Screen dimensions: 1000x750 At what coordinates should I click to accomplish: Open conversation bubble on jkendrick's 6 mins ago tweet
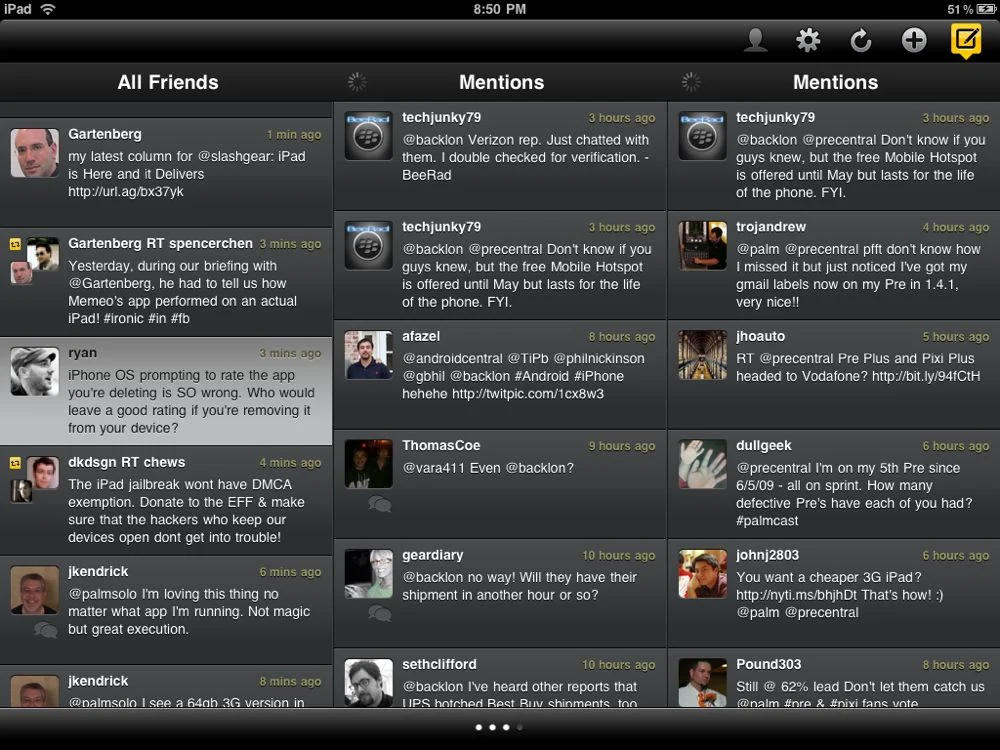46,630
